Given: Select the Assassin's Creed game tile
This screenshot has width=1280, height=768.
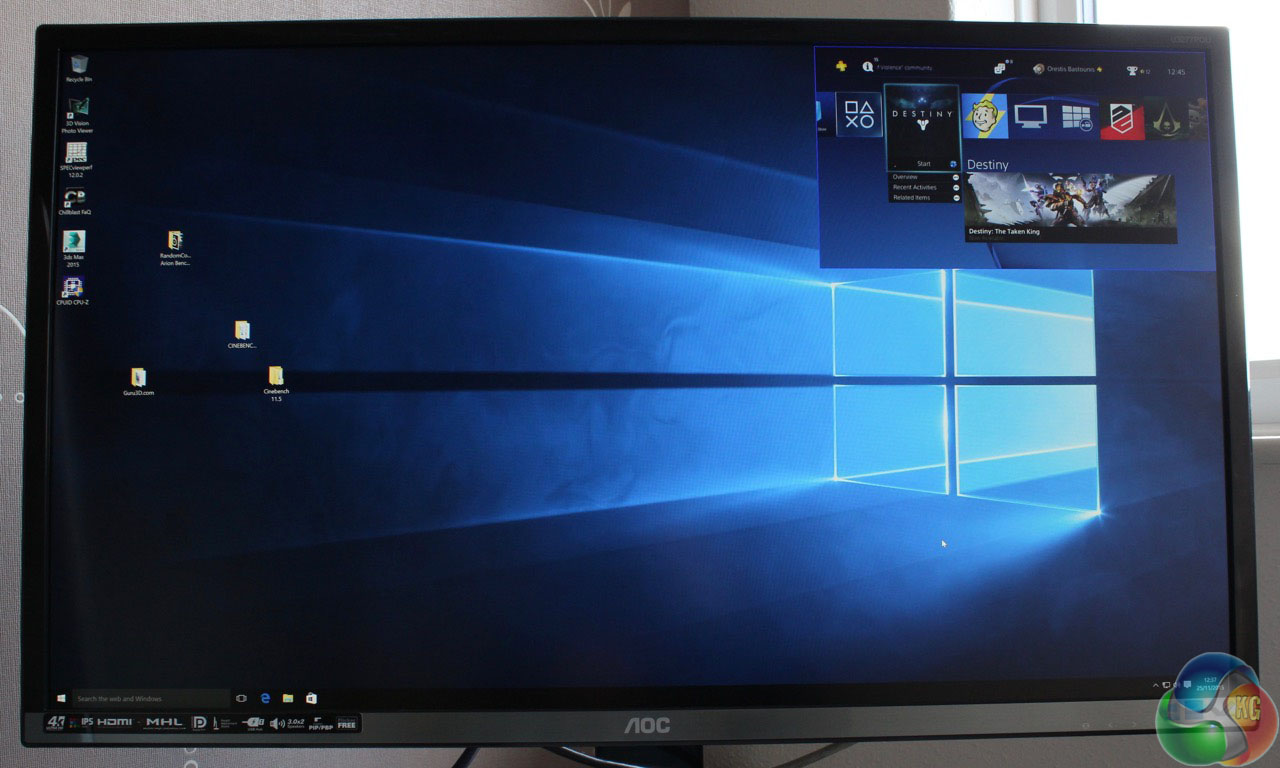Looking at the screenshot, I should tap(1166, 119).
